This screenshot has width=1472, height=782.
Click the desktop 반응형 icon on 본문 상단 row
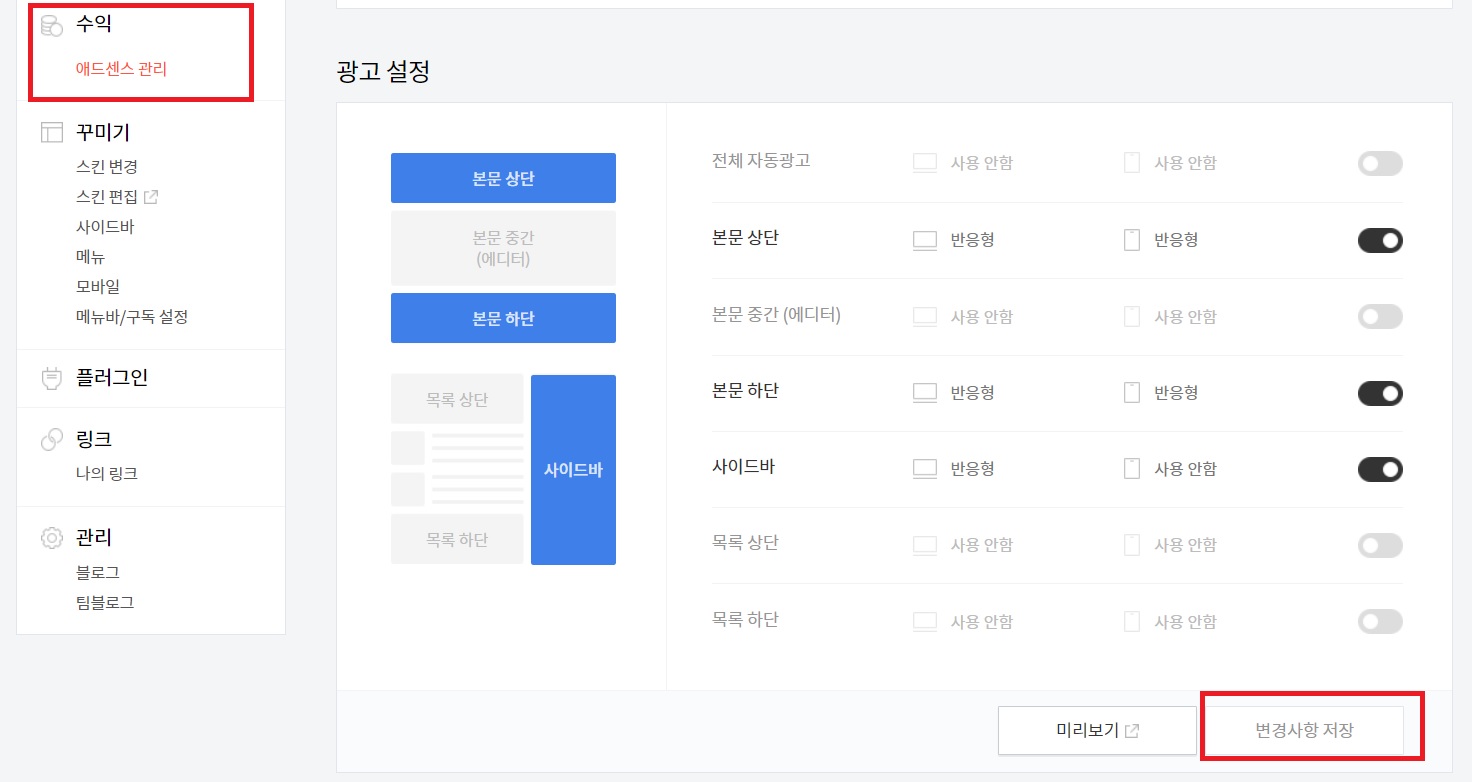925,239
